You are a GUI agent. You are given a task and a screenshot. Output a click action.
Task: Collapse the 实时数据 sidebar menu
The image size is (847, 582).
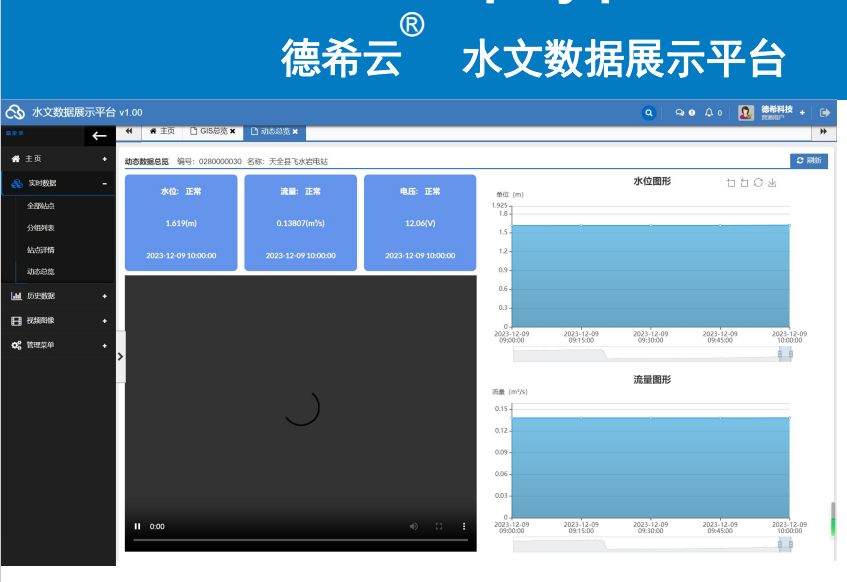click(x=58, y=183)
